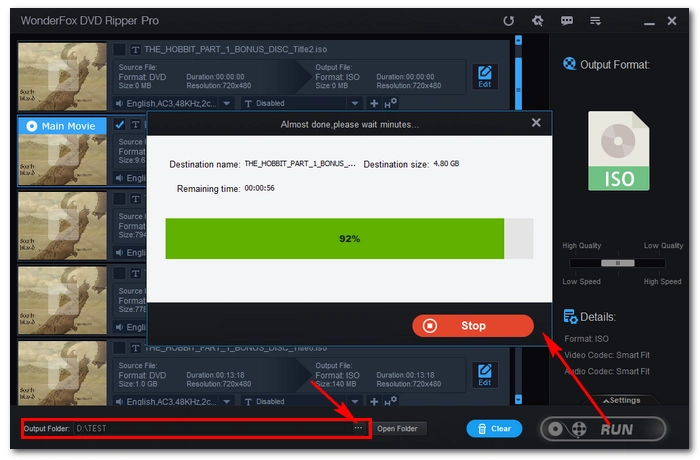This screenshot has height=460, width=700.
Task: Click the audio speaker icon in Title2 row
Action: pyautogui.click(x=119, y=104)
